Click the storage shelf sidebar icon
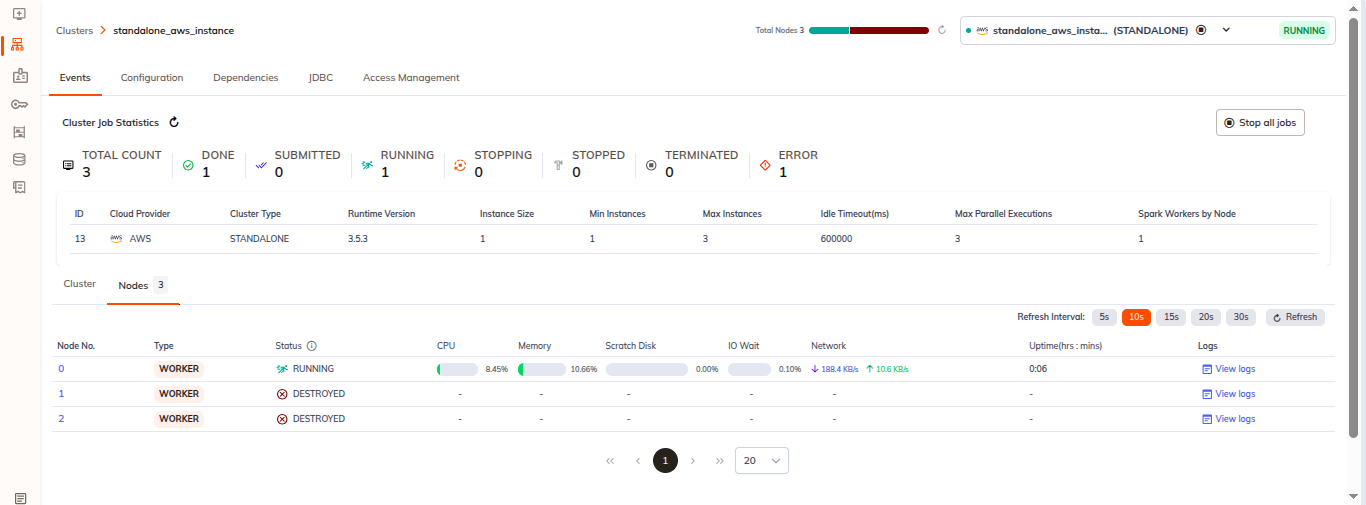The width and height of the screenshot is (1366, 505). [19, 131]
